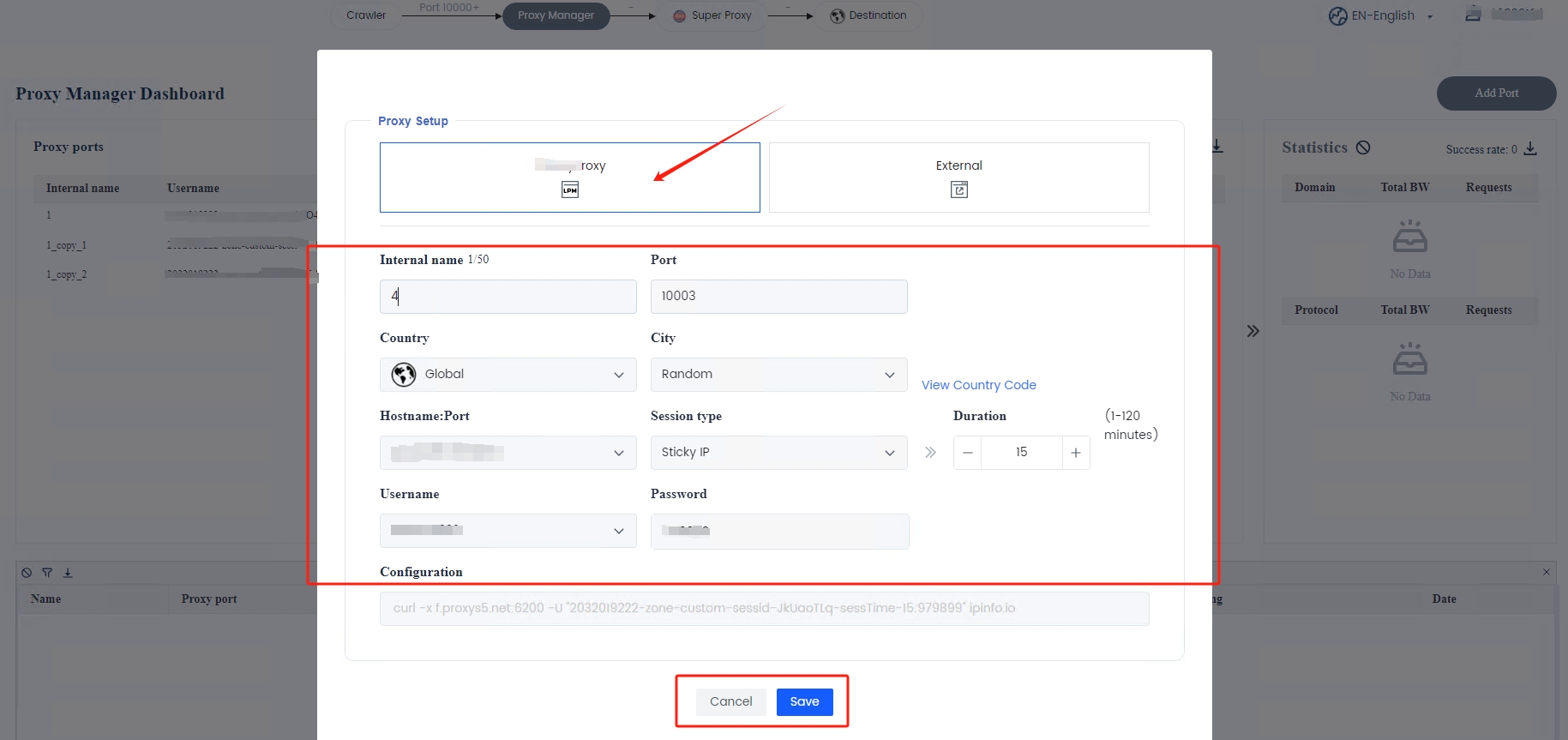This screenshot has width=1568, height=740.
Task: Download logs from the bottom panel toolbar
Action: [68, 573]
